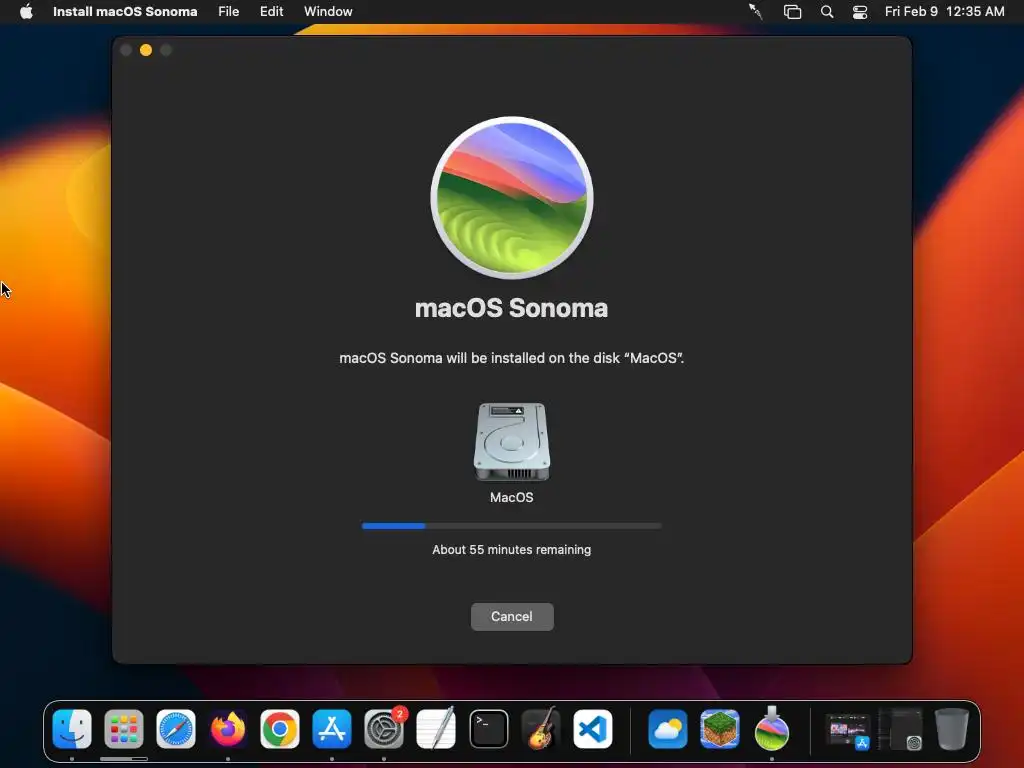Screen dimensions: 1024x768
Task: Open the Apple menu
Action: [x=26, y=12]
